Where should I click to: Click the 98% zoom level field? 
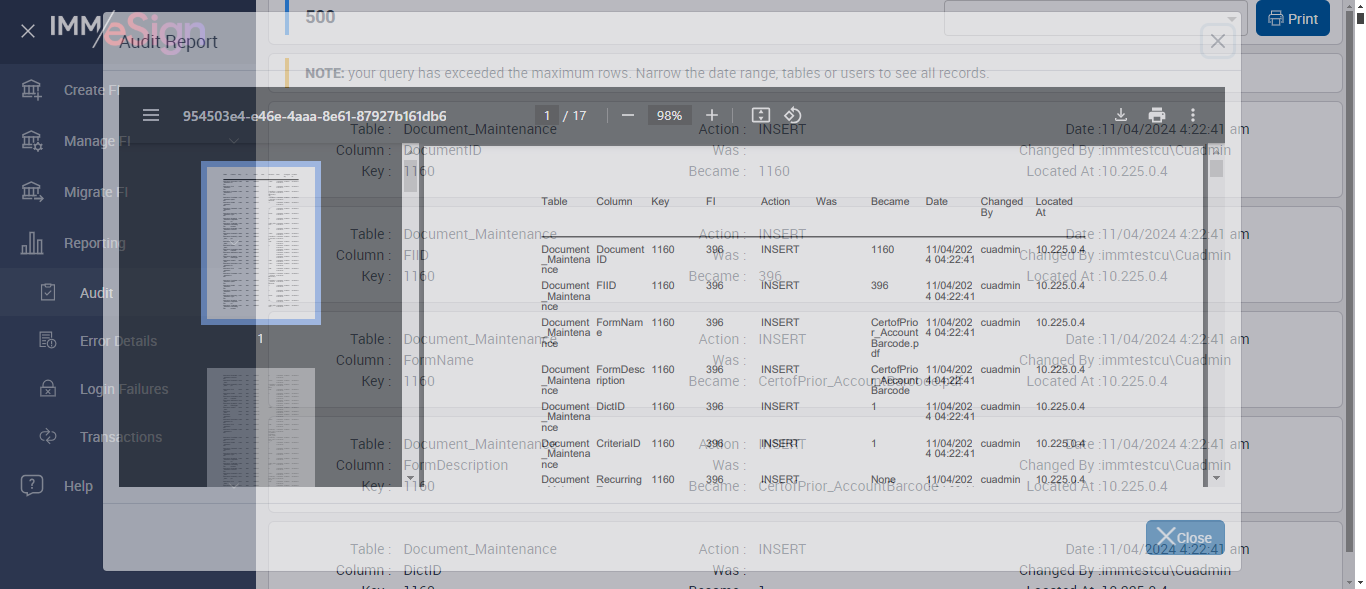[x=669, y=115]
